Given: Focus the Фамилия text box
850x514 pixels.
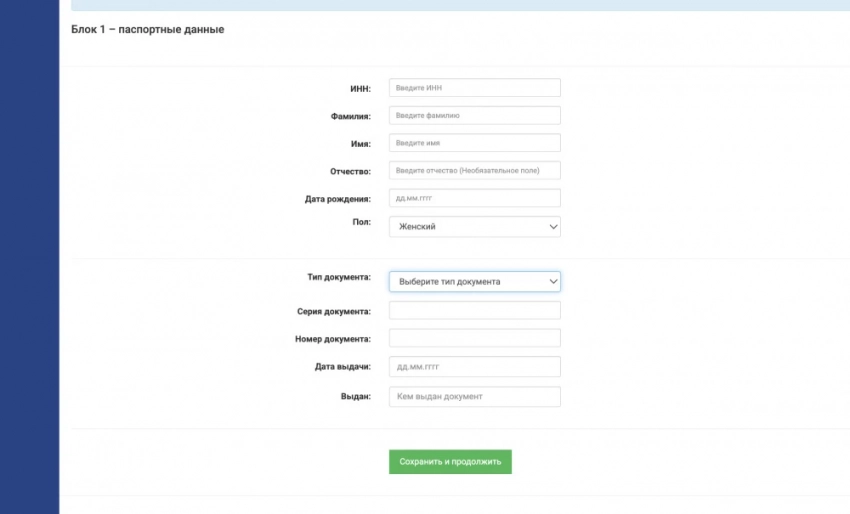Looking at the screenshot, I should tap(474, 116).
